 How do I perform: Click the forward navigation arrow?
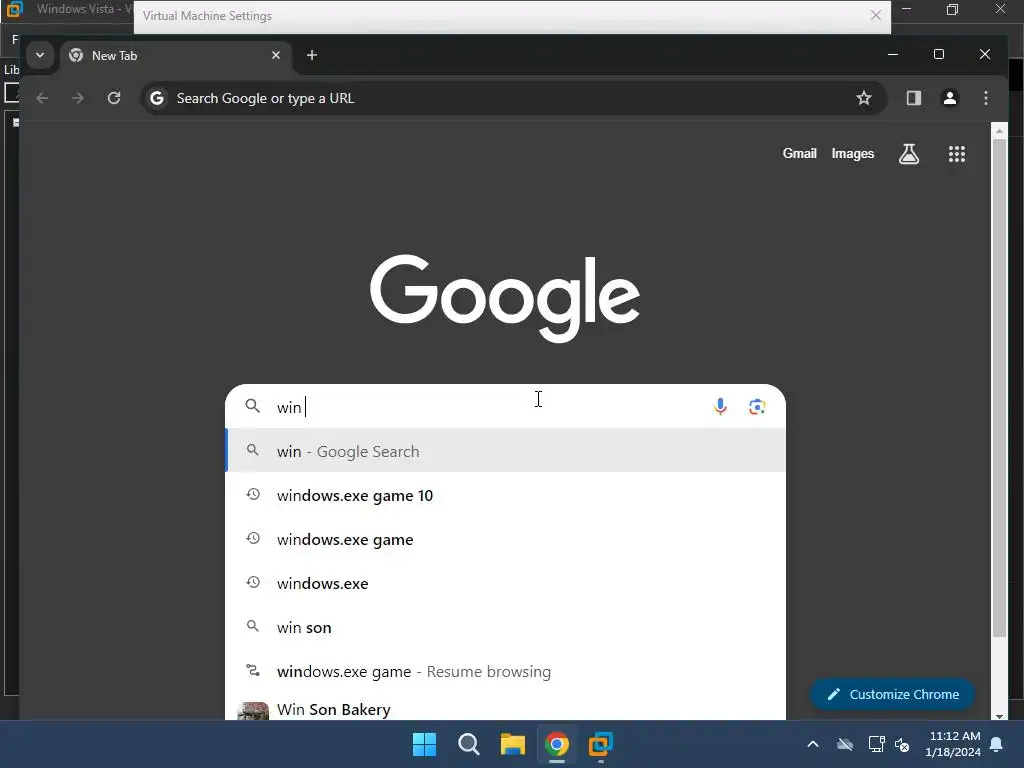[78, 98]
